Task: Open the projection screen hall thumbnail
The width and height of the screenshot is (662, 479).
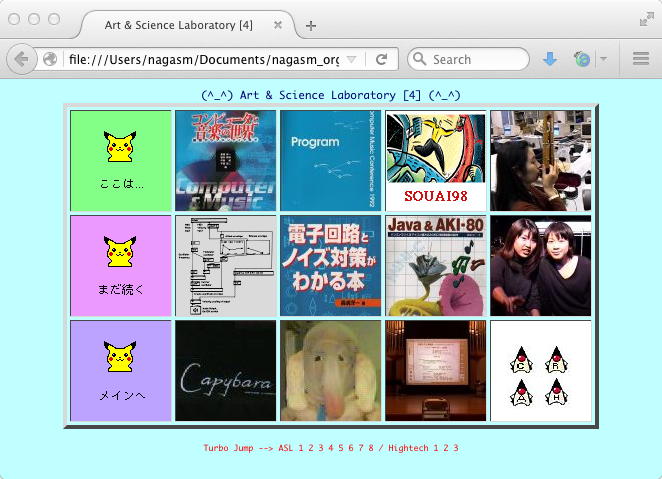Action: point(435,371)
